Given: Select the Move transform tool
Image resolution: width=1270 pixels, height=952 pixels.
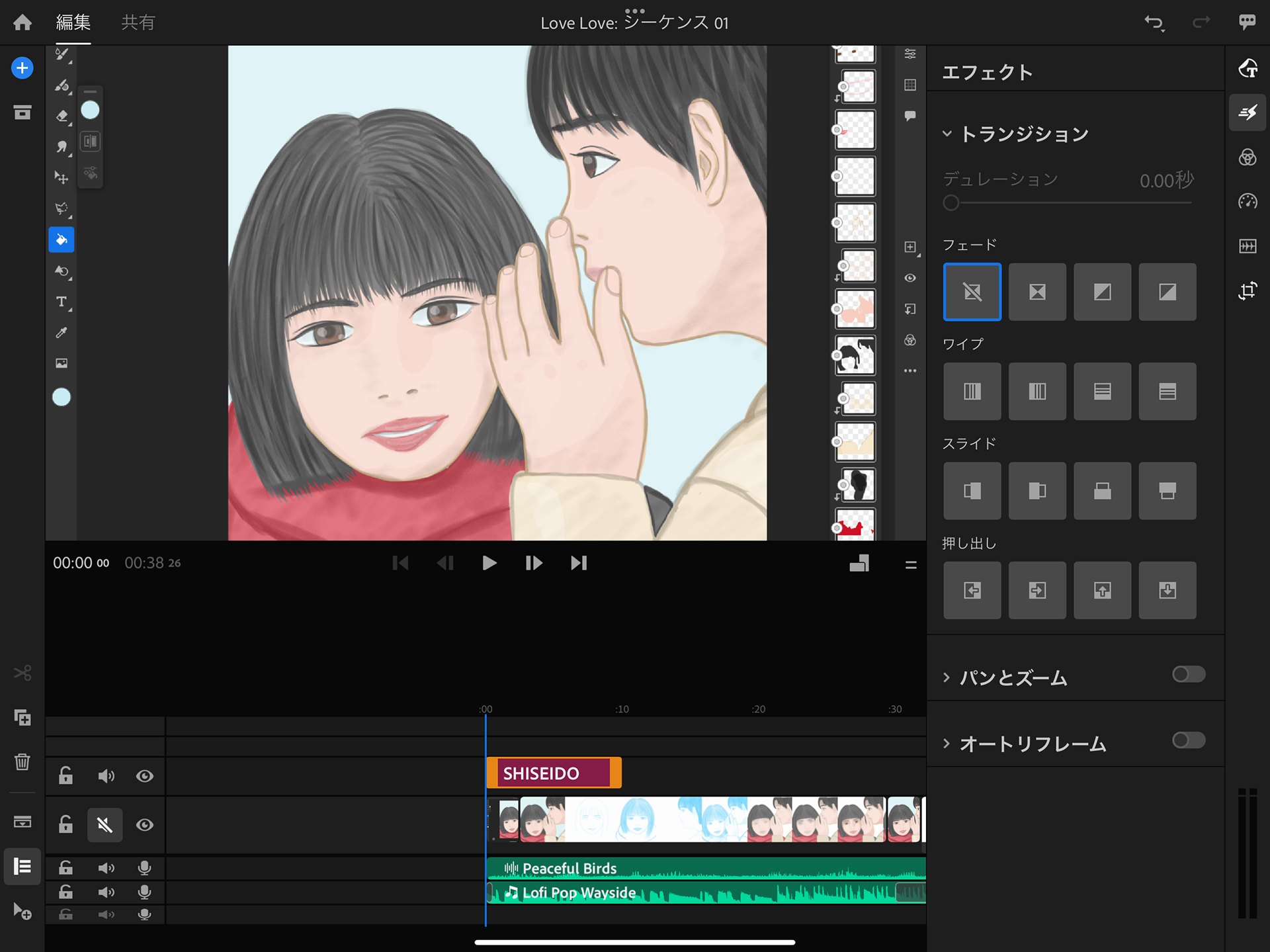Looking at the screenshot, I should 62,178.
